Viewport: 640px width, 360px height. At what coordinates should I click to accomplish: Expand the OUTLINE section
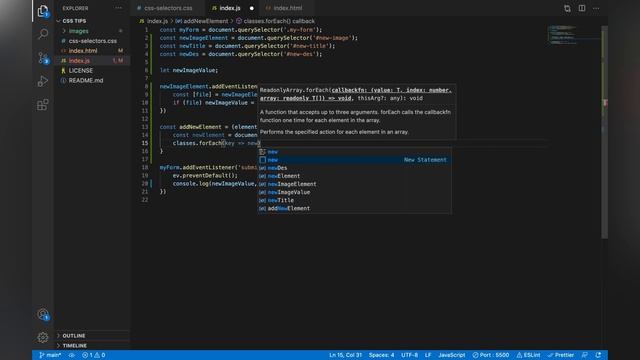point(92,336)
